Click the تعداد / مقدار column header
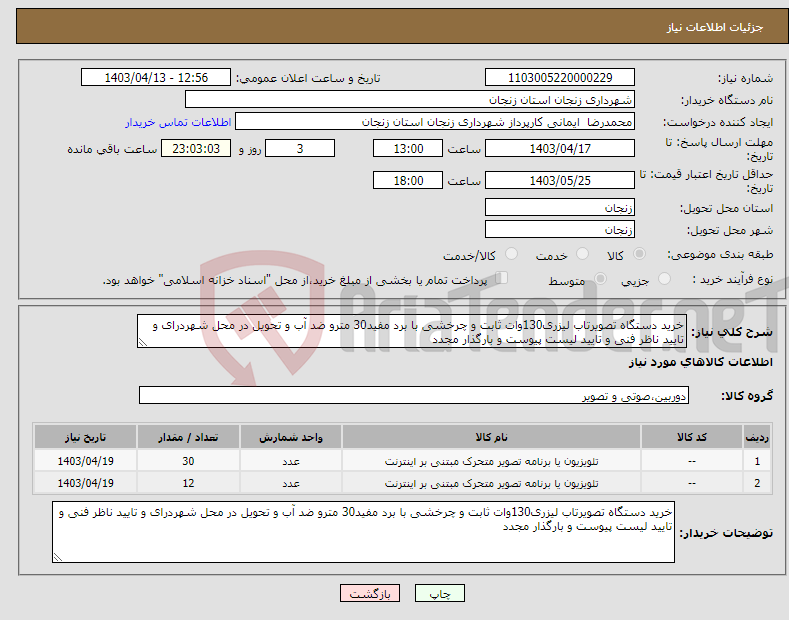The image size is (789, 620). (188, 437)
